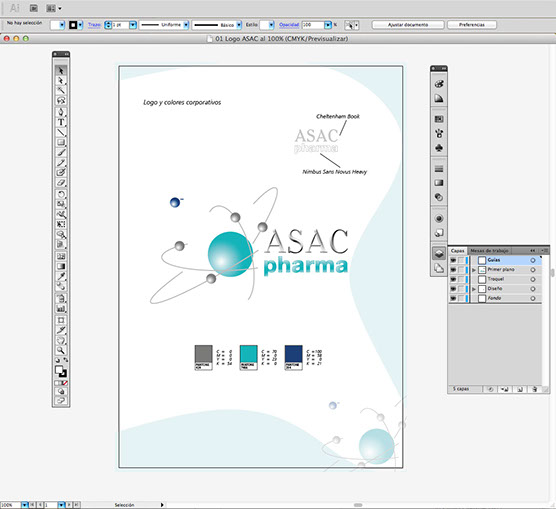The image size is (556, 509).
Task: Select the Direct Selection tool
Action: coord(61,81)
